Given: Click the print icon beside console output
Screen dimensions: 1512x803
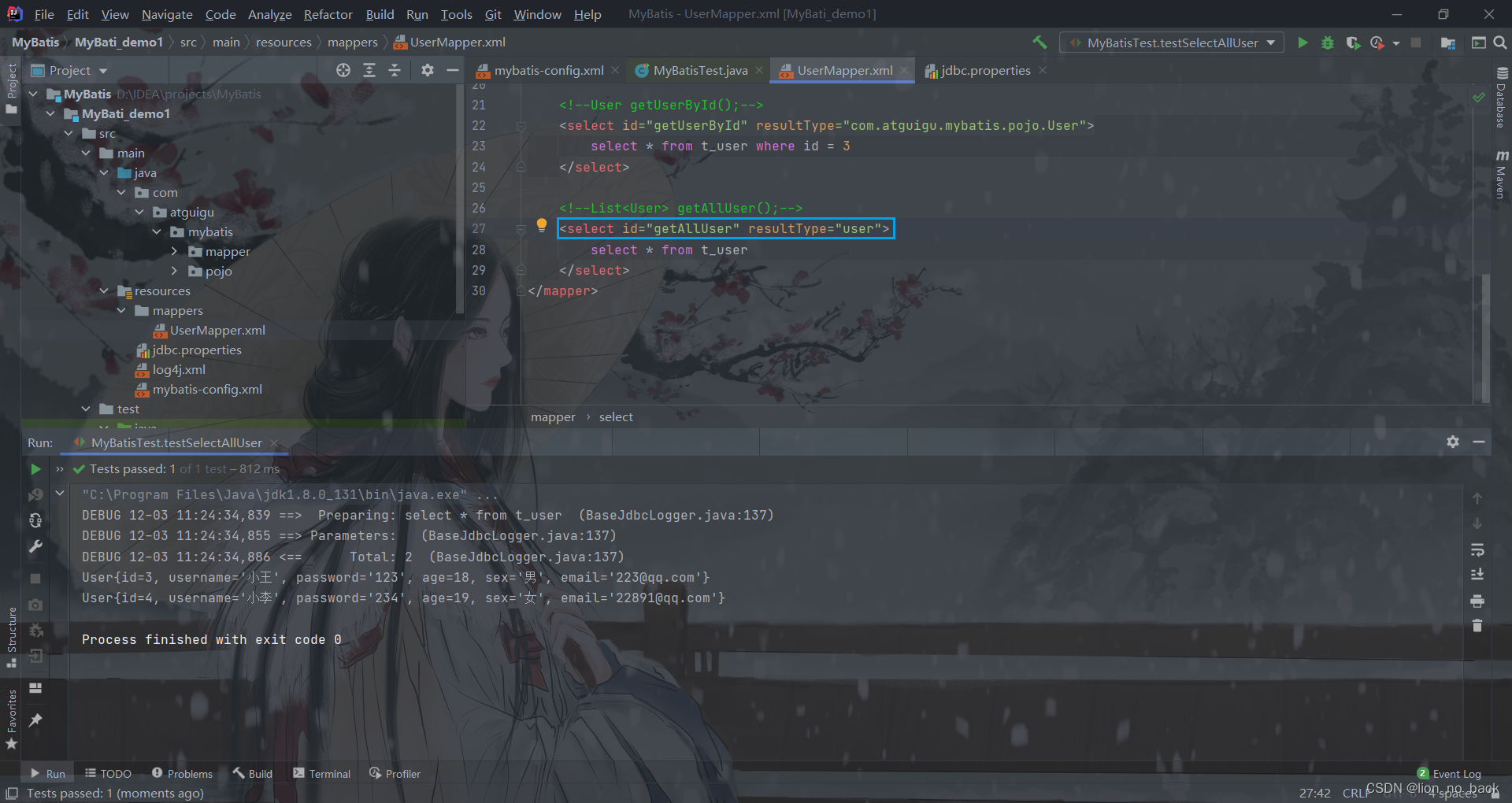Looking at the screenshot, I should (x=1477, y=601).
